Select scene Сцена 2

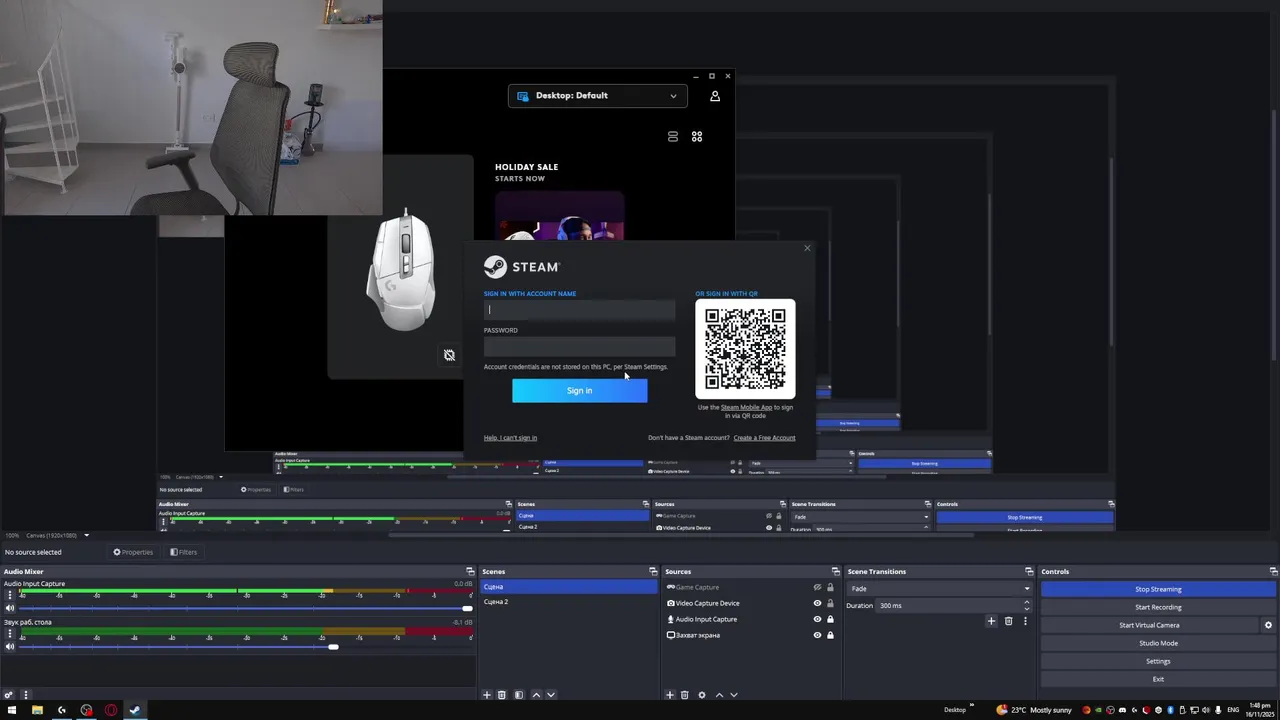pos(569,602)
